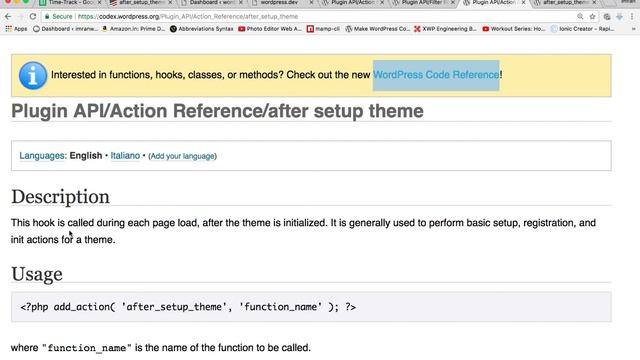Click the 'Plugin API/Action Reference/after setup theme' title

(x=217, y=111)
